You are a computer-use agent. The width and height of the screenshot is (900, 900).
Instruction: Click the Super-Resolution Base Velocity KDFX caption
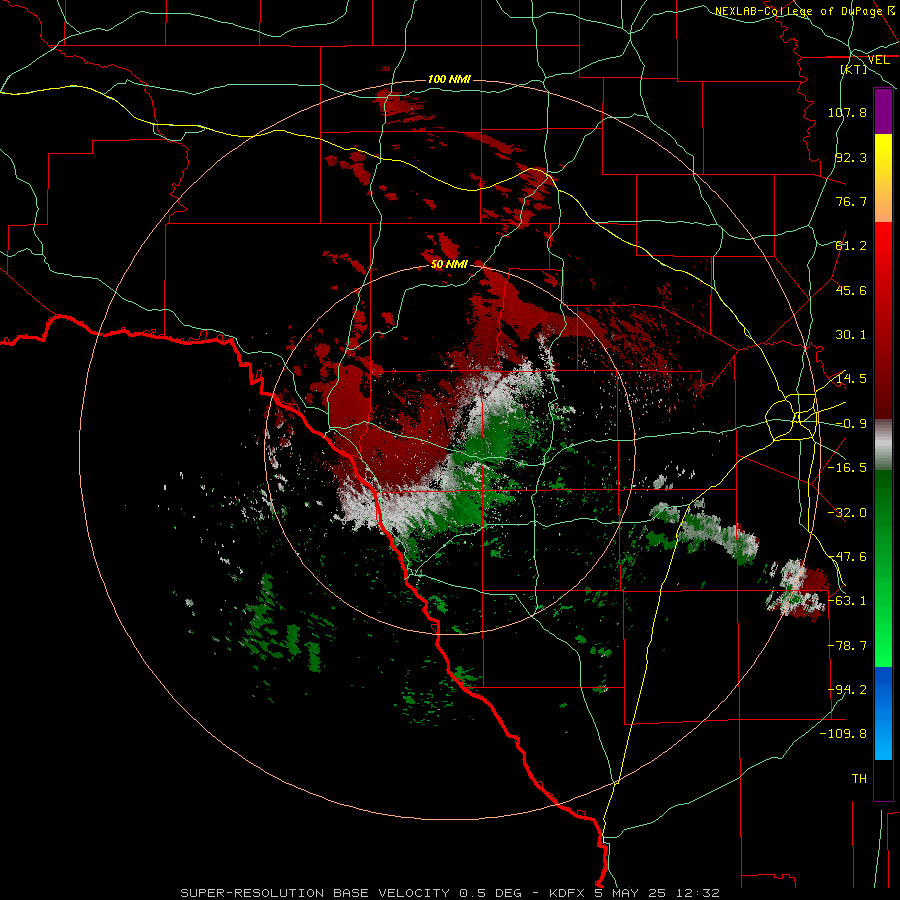[450, 893]
